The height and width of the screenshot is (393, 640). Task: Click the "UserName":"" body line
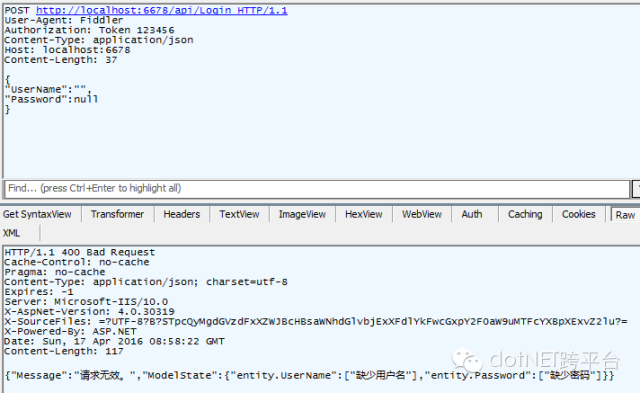click(x=48, y=89)
